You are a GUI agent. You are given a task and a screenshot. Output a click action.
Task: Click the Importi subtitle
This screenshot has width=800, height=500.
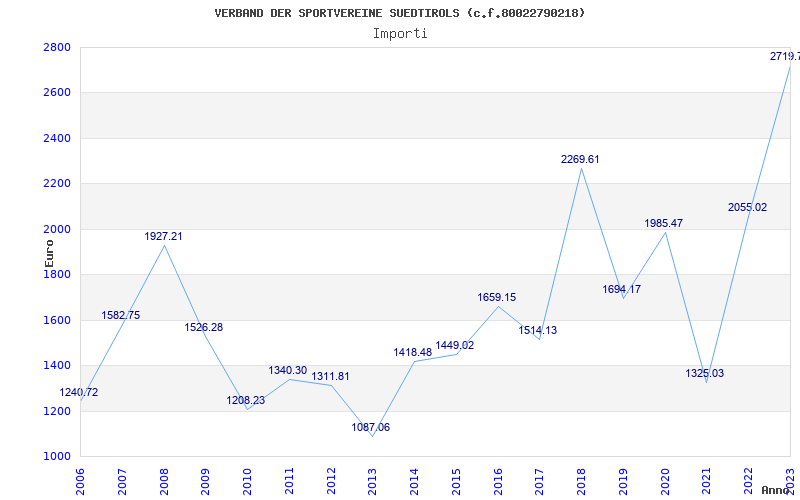(x=400, y=34)
